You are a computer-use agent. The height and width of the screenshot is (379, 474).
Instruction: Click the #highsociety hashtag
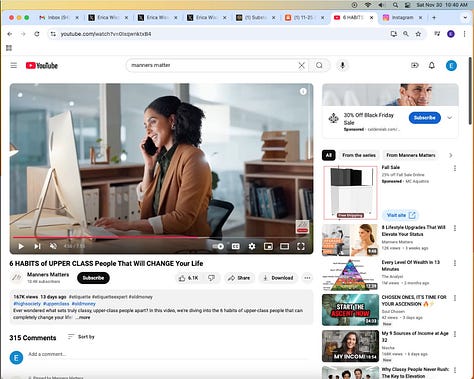[x=27, y=304]
